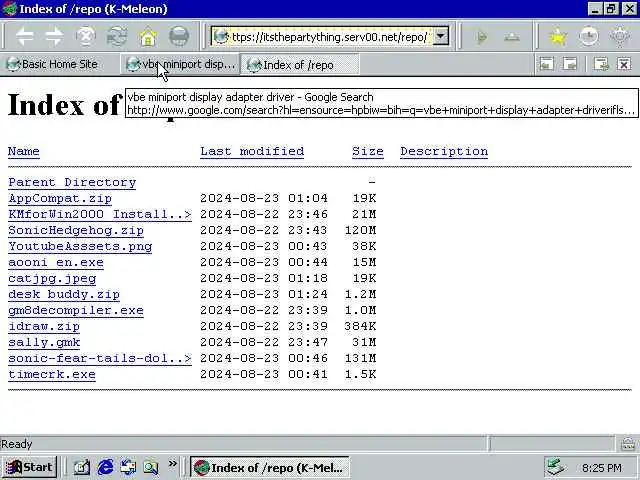Screen dimensions: 640x480
Task: Download gm8decompiler.exe
Action: tap(76, 311)
